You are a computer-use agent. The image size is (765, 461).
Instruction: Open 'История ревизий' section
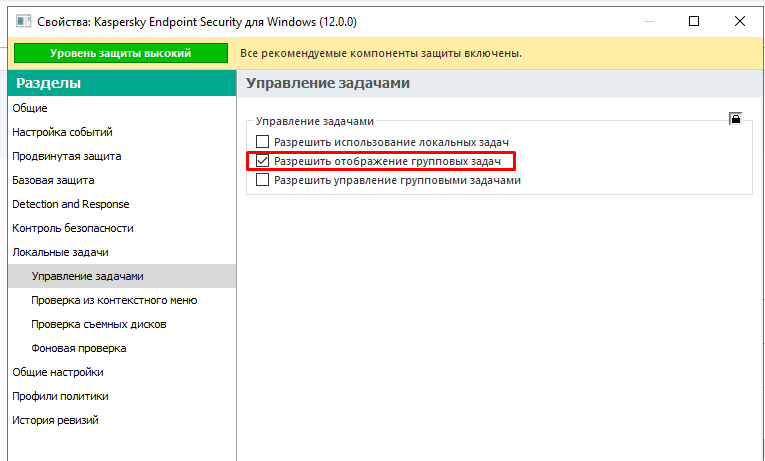click(122, 420)
